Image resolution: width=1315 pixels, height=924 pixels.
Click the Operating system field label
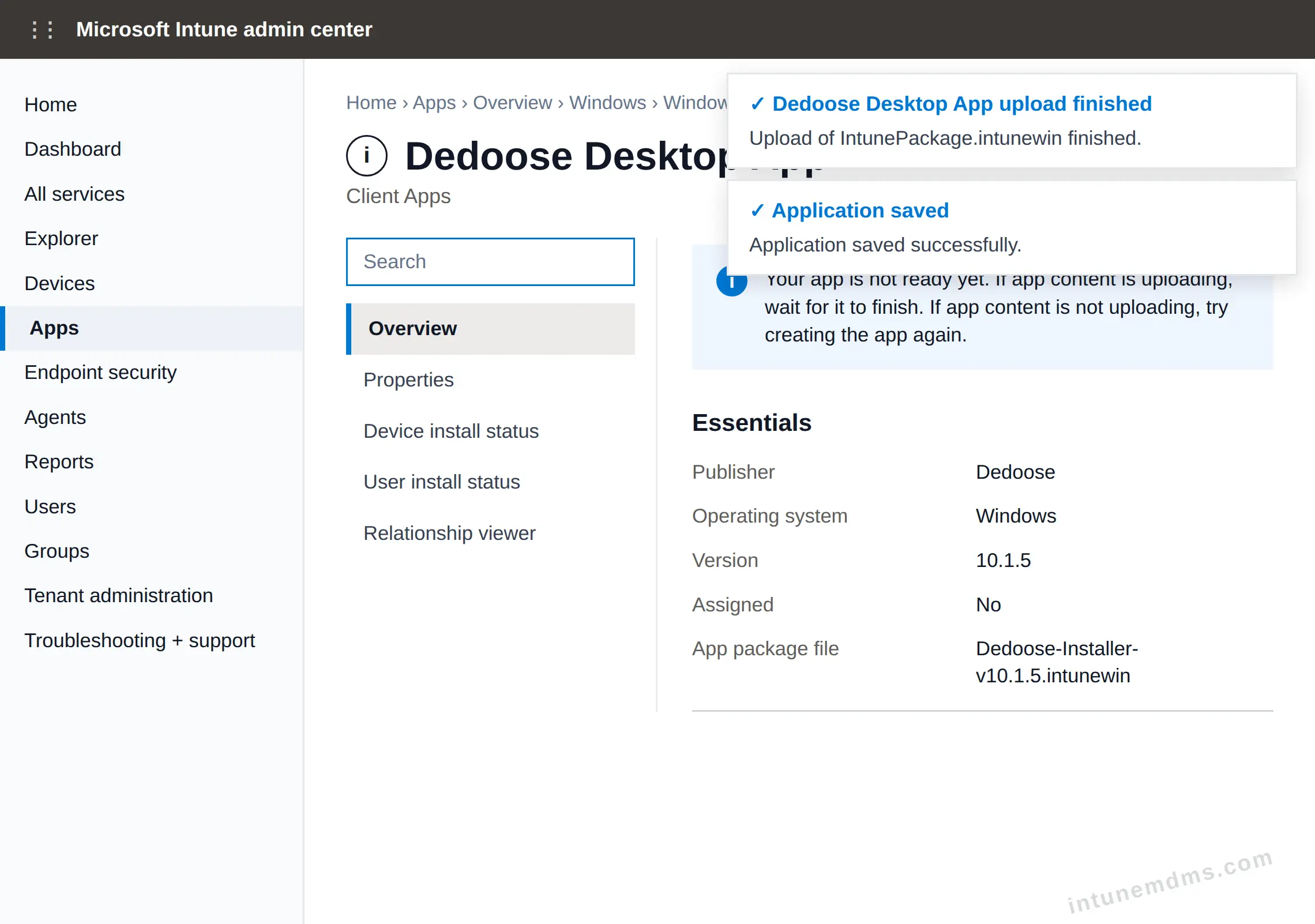(x=770, y=516)
